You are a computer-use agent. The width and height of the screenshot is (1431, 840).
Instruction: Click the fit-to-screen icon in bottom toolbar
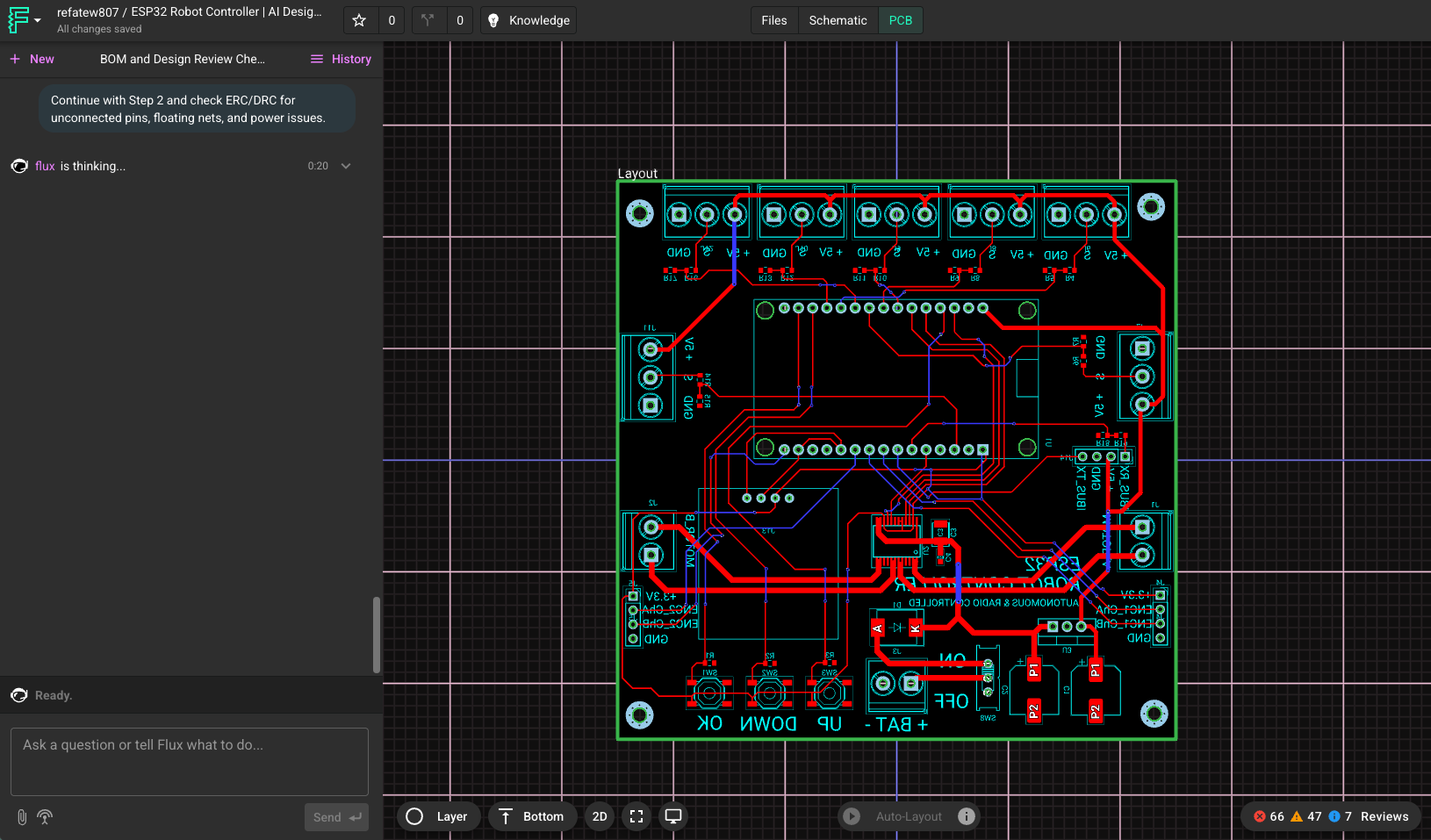pos(636,816)
